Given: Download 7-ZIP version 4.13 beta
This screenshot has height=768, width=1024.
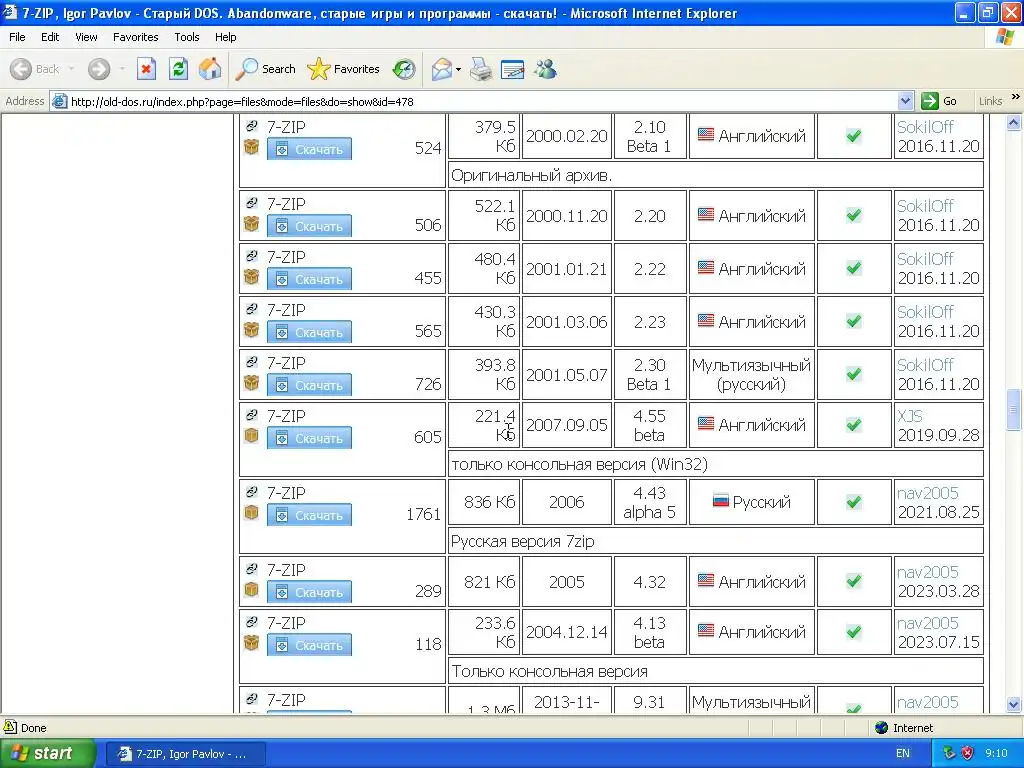Looking at the screenshot, I should click(309, 645).
